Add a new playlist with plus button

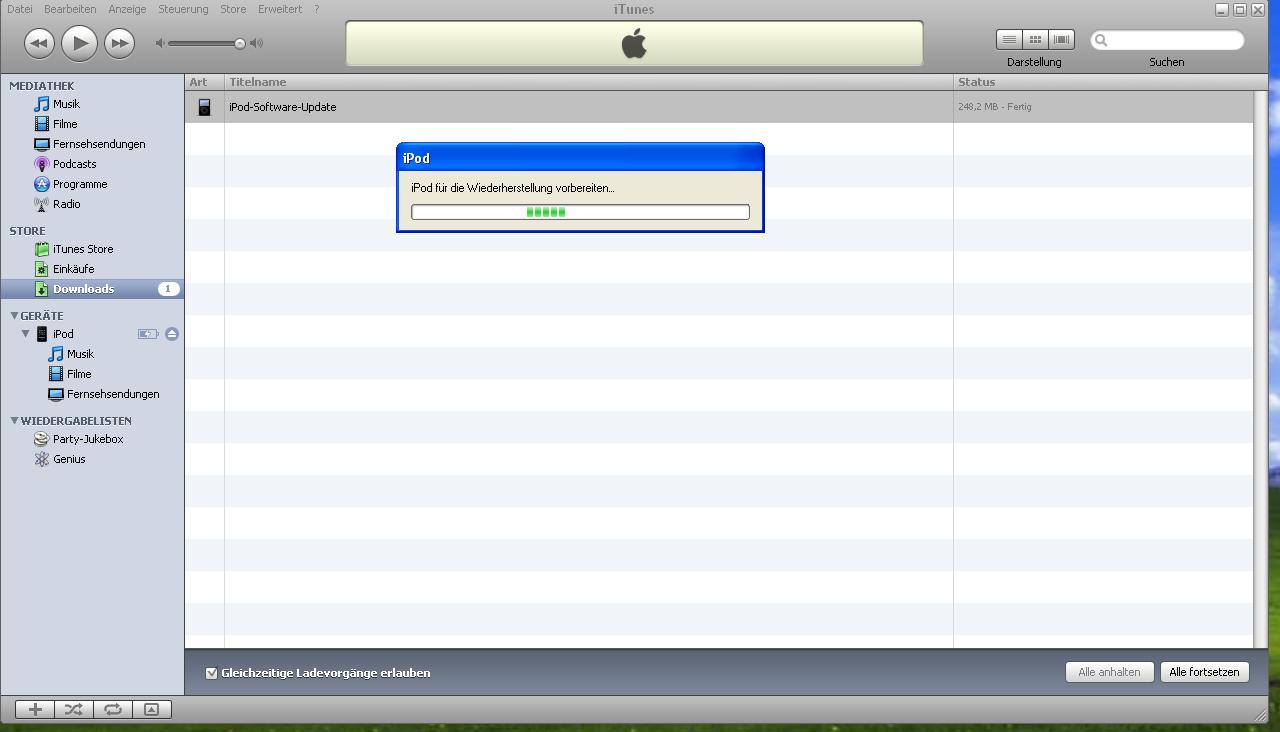tap(35, 709)
